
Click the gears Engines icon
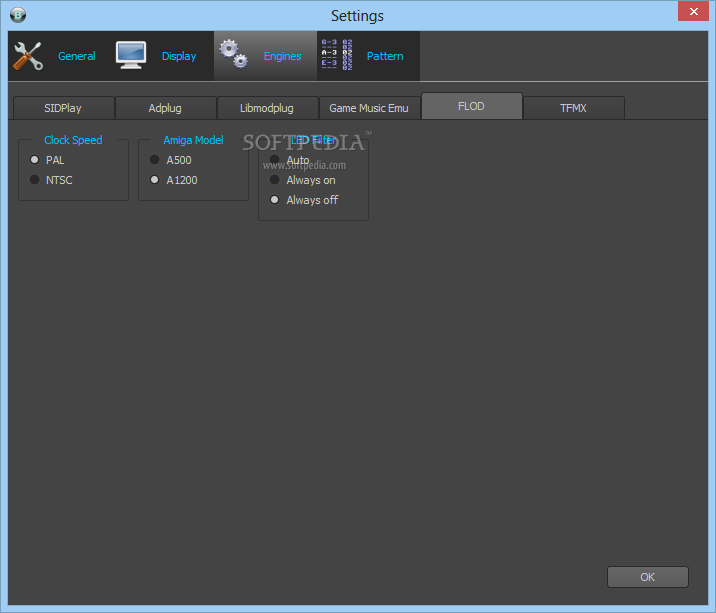click(x=233, y=54)
